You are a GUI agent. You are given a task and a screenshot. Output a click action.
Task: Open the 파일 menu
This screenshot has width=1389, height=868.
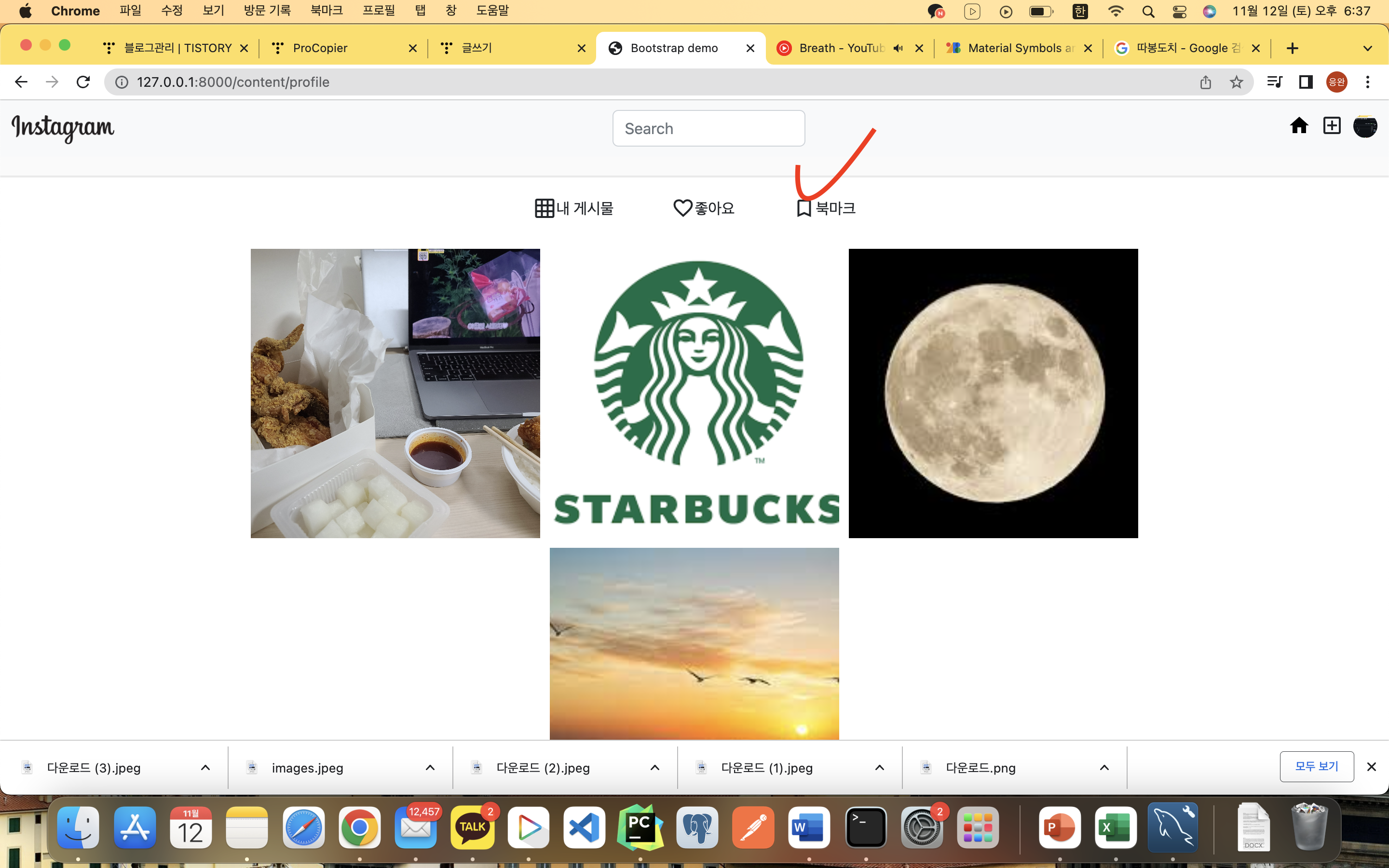(130, 10)
